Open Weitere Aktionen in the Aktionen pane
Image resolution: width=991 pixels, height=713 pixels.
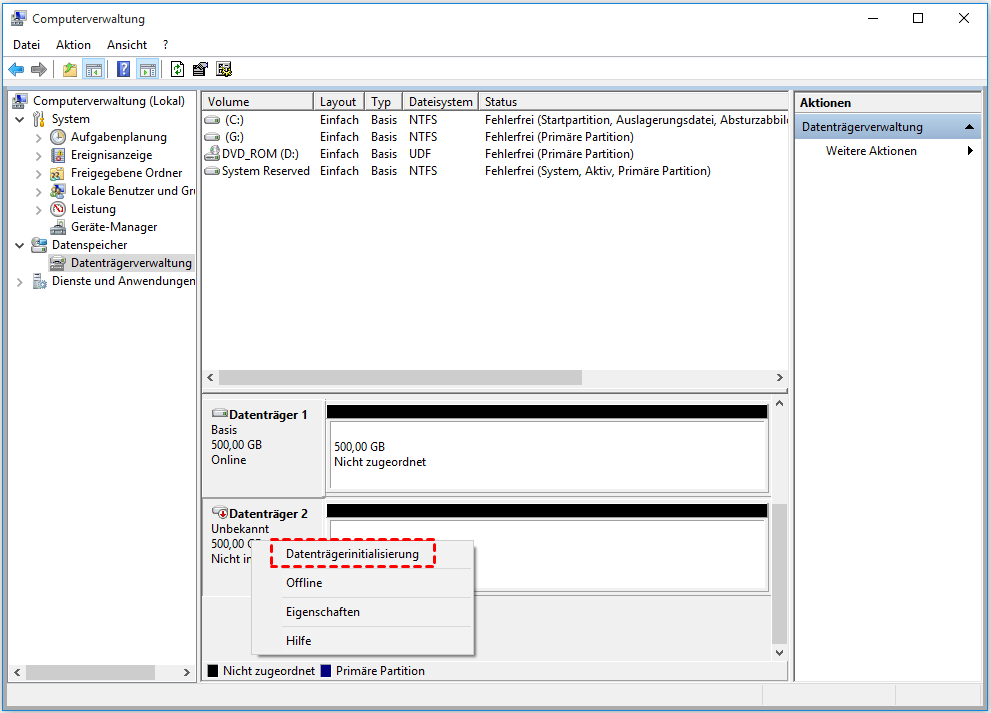[871, 151]
